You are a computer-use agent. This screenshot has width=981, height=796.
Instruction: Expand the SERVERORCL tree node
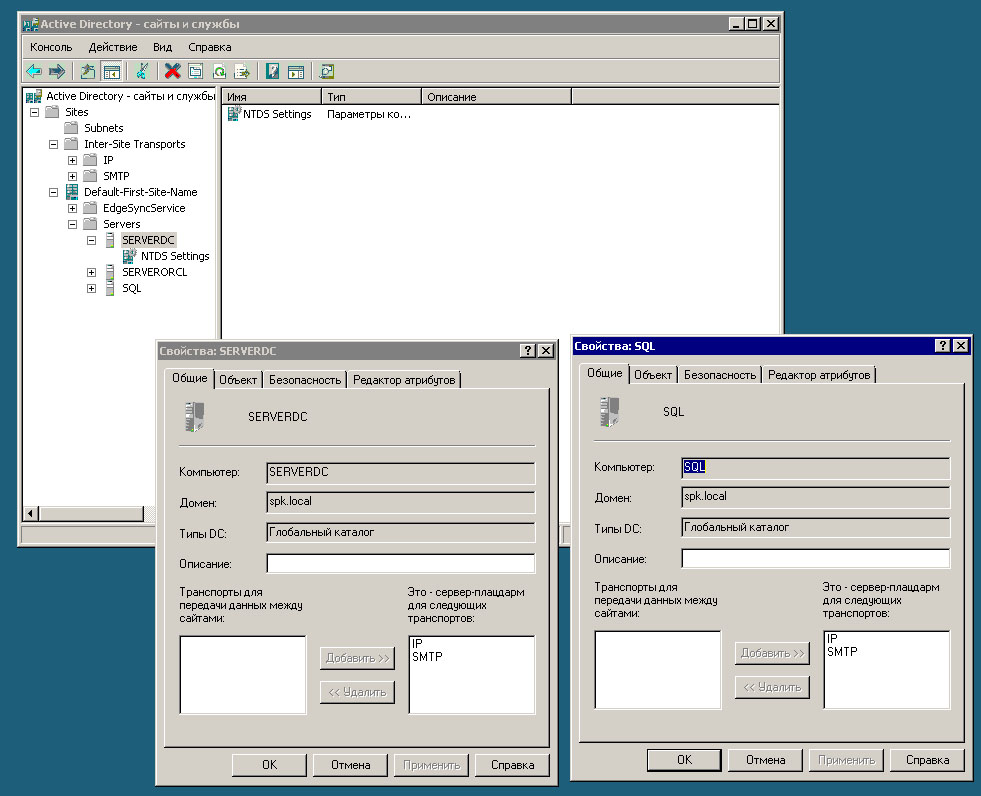91,273
